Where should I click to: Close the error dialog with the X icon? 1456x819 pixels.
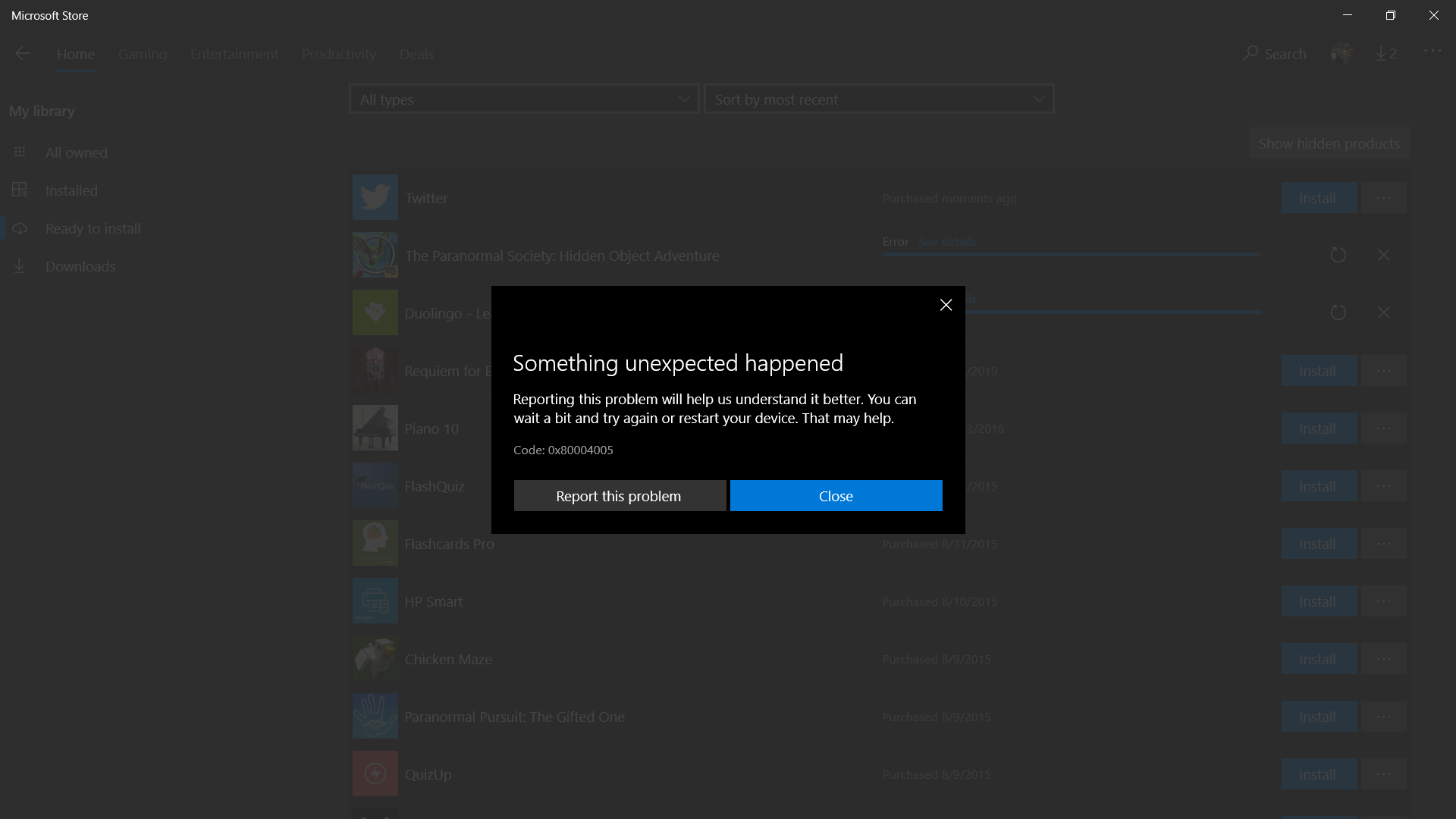pos(946,305)
